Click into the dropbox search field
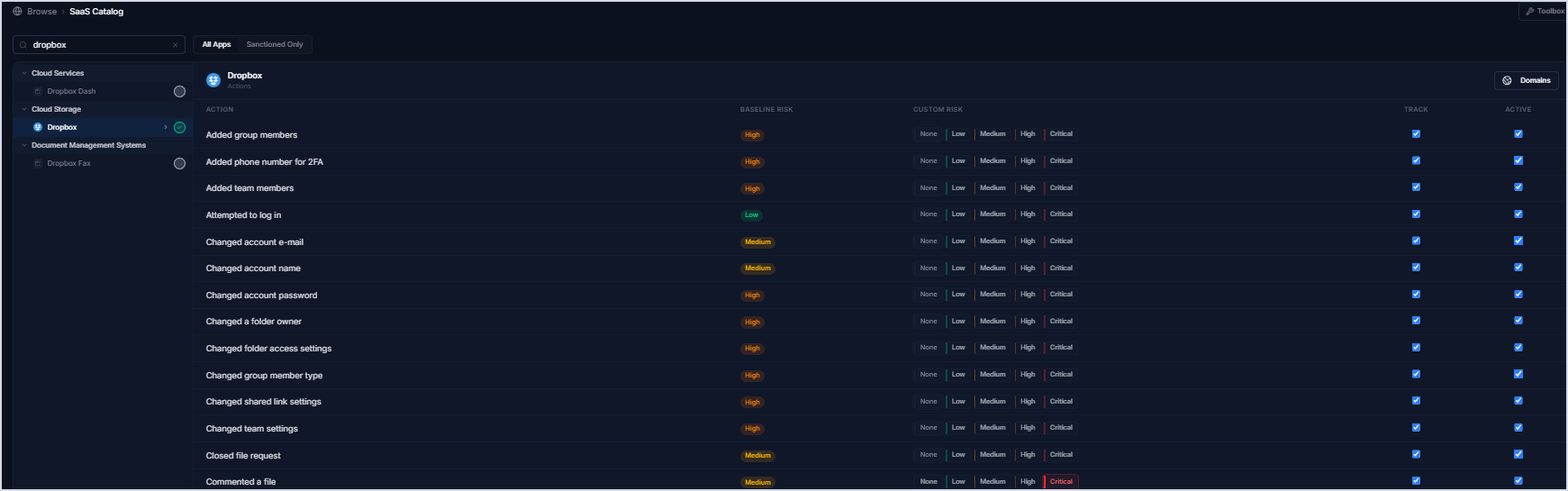 point(99,45)
